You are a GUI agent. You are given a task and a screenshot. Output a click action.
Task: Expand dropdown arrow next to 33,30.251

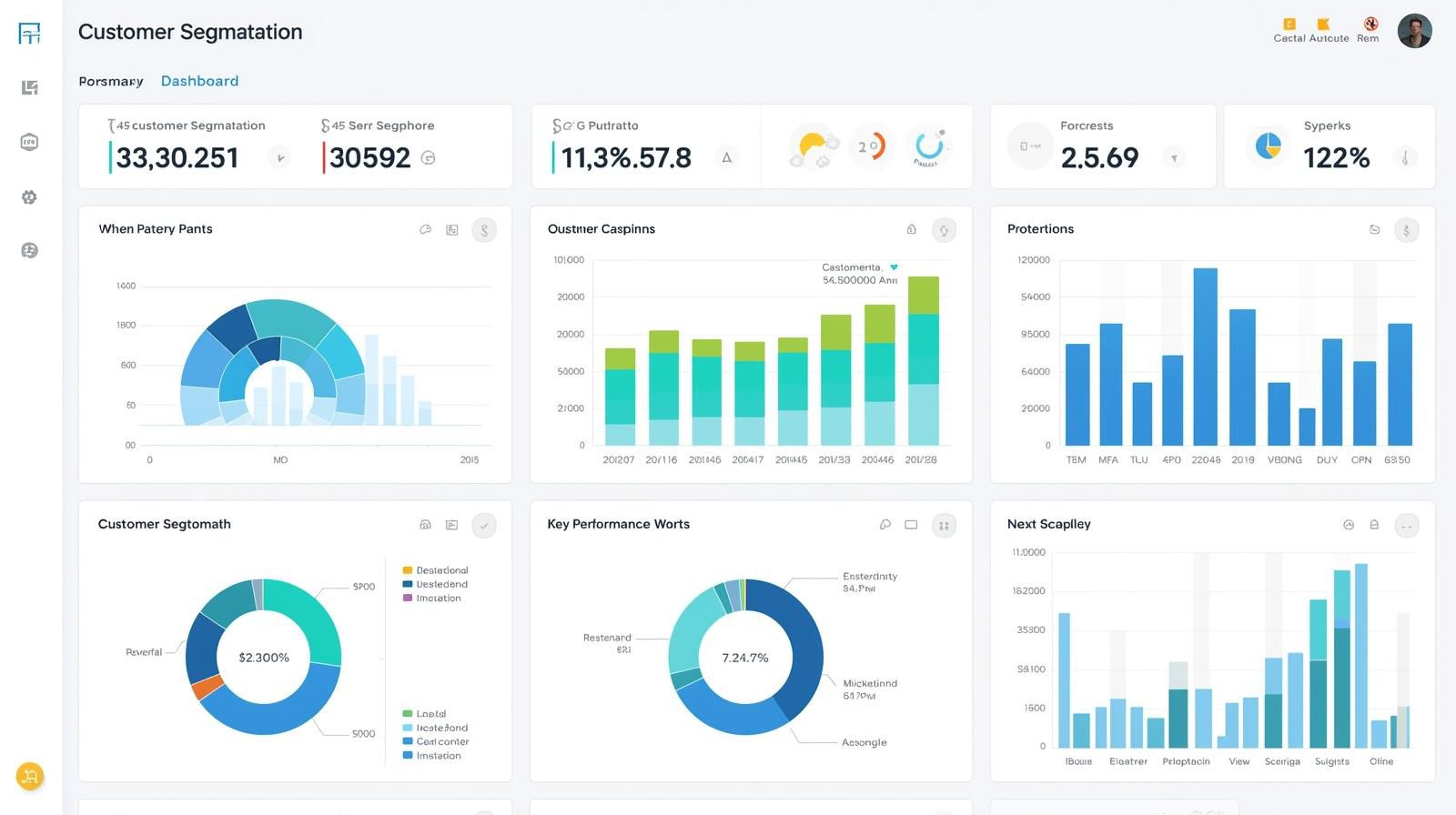click(x=279, y=158)
